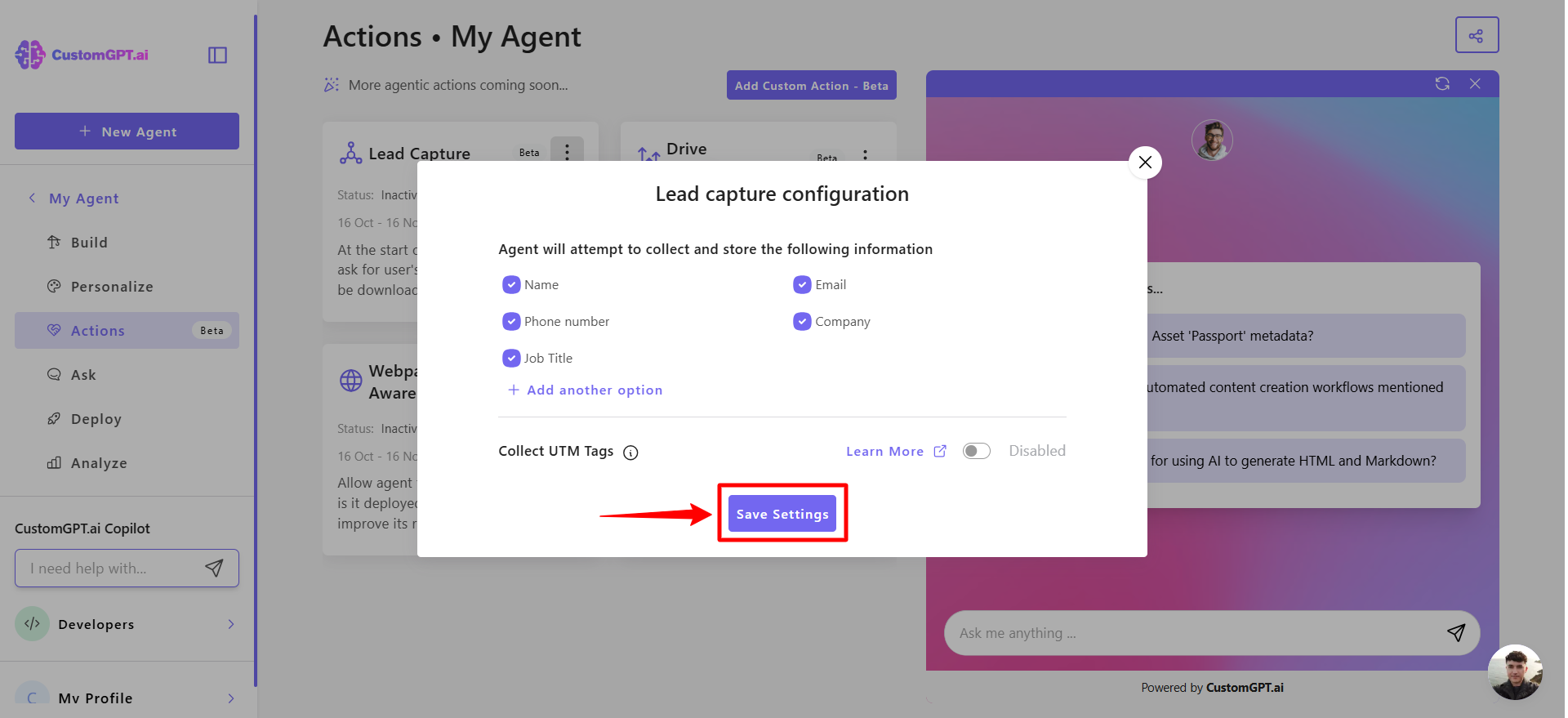The height and width of the screenshot is (718, 1568).
Task: Go back via My Agent chevron
Action: point(32,198)
